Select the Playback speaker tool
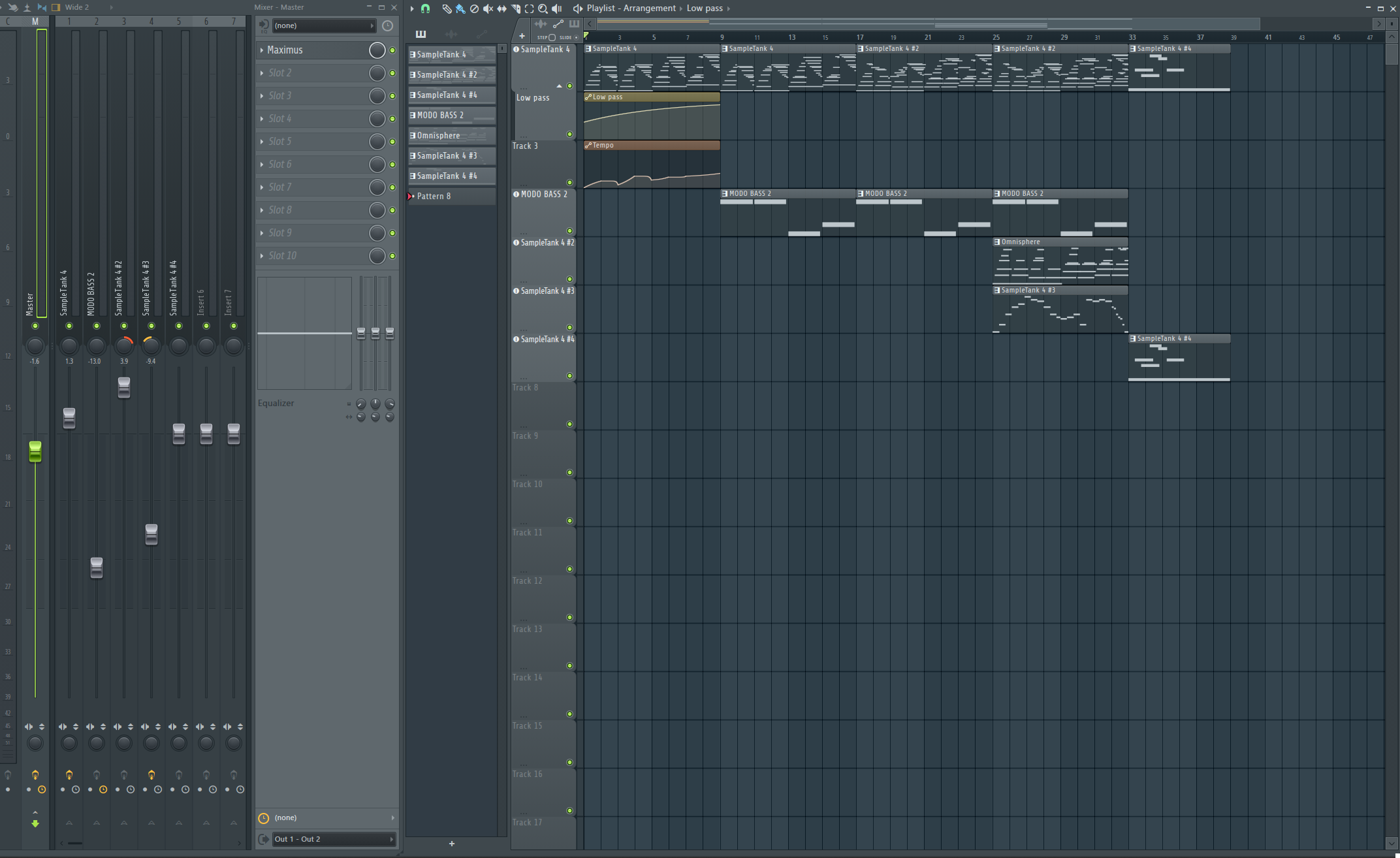Screen dimensions: 1400x858 [x=556, y=8]
